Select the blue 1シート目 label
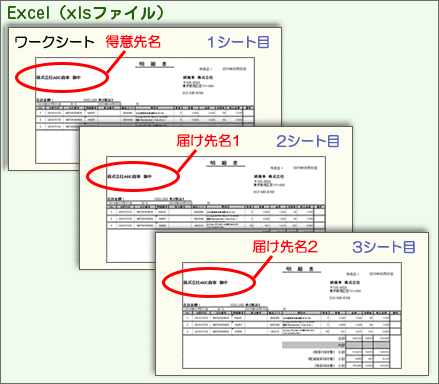439x384 pixels. (x=238, y=42)
